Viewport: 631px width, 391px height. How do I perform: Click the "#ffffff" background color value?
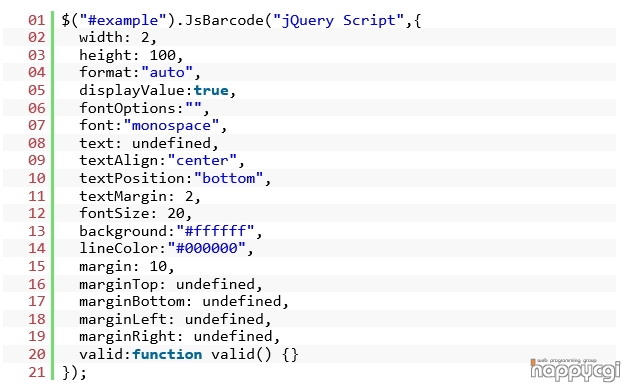coord(215,231)
